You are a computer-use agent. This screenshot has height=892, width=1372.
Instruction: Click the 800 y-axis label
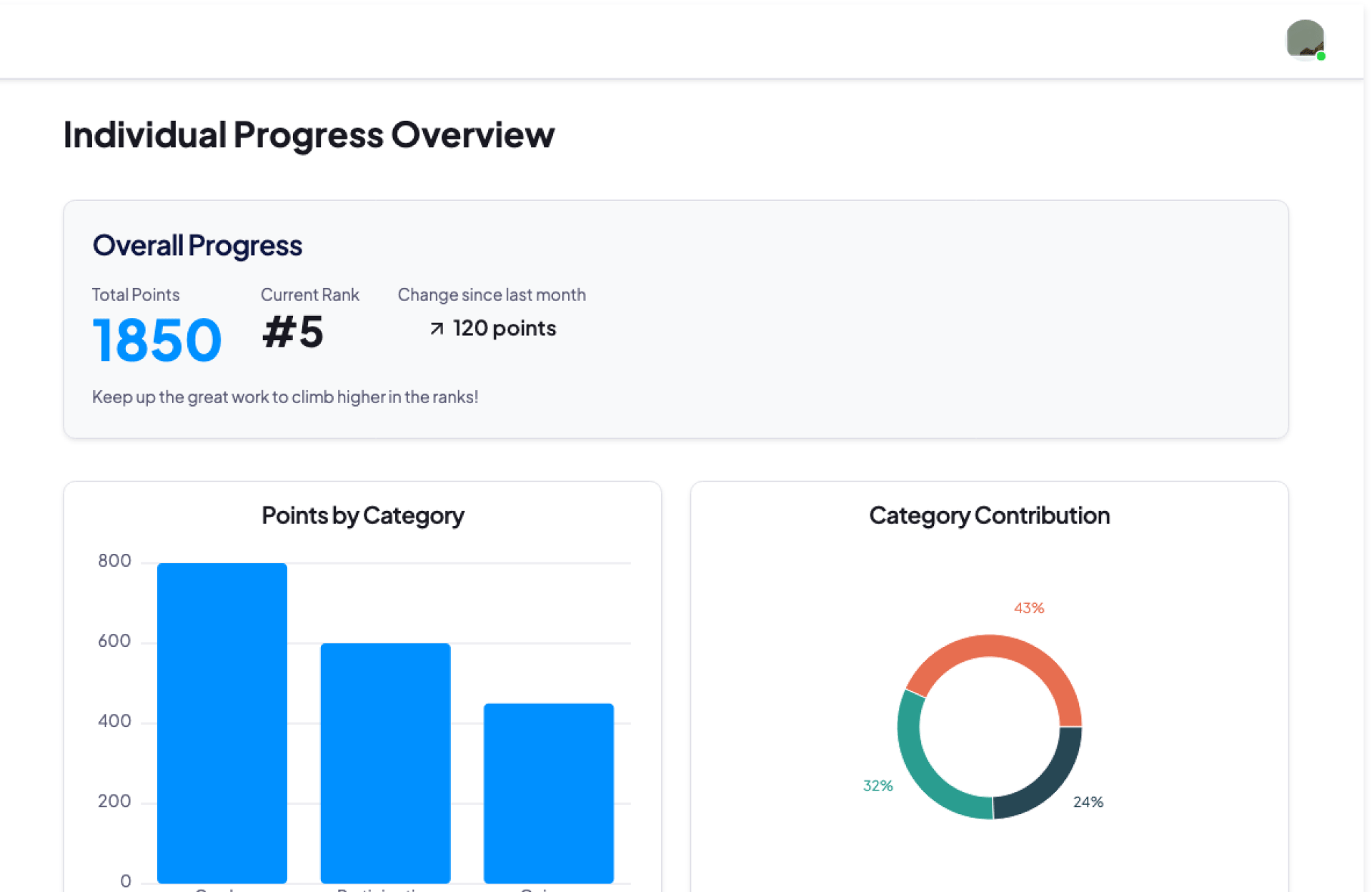pyautogui.click(x=114, y=560)
